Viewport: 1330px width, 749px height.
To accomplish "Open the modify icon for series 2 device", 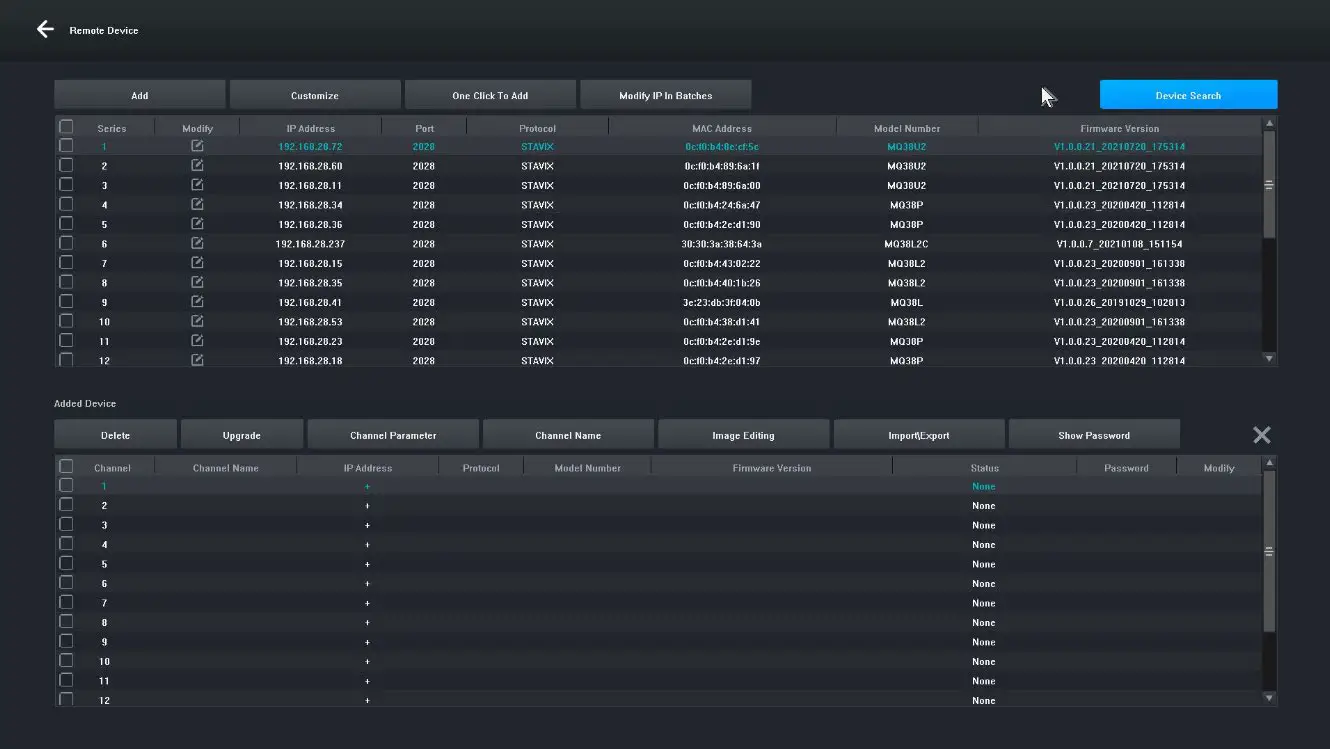I will point(197,165).
